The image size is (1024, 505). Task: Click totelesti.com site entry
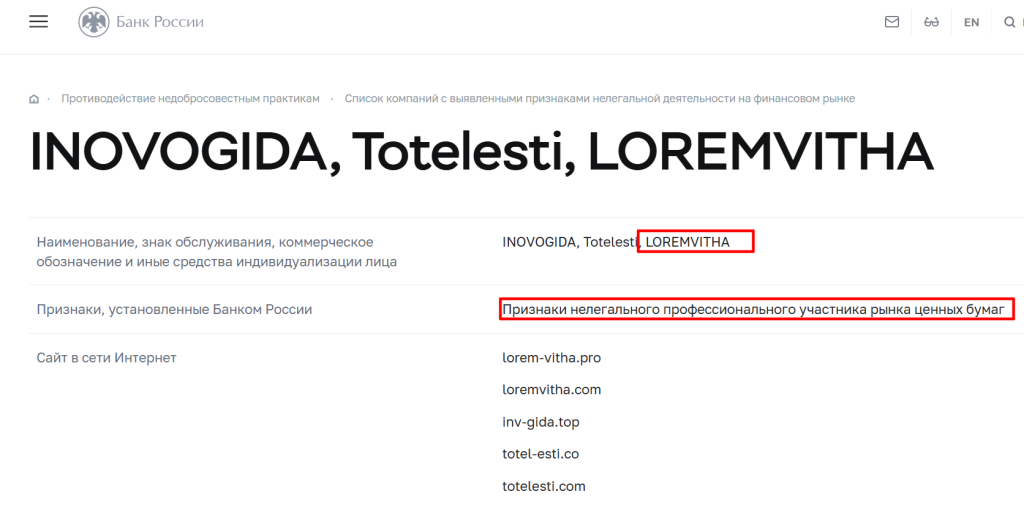coord(544,486)
